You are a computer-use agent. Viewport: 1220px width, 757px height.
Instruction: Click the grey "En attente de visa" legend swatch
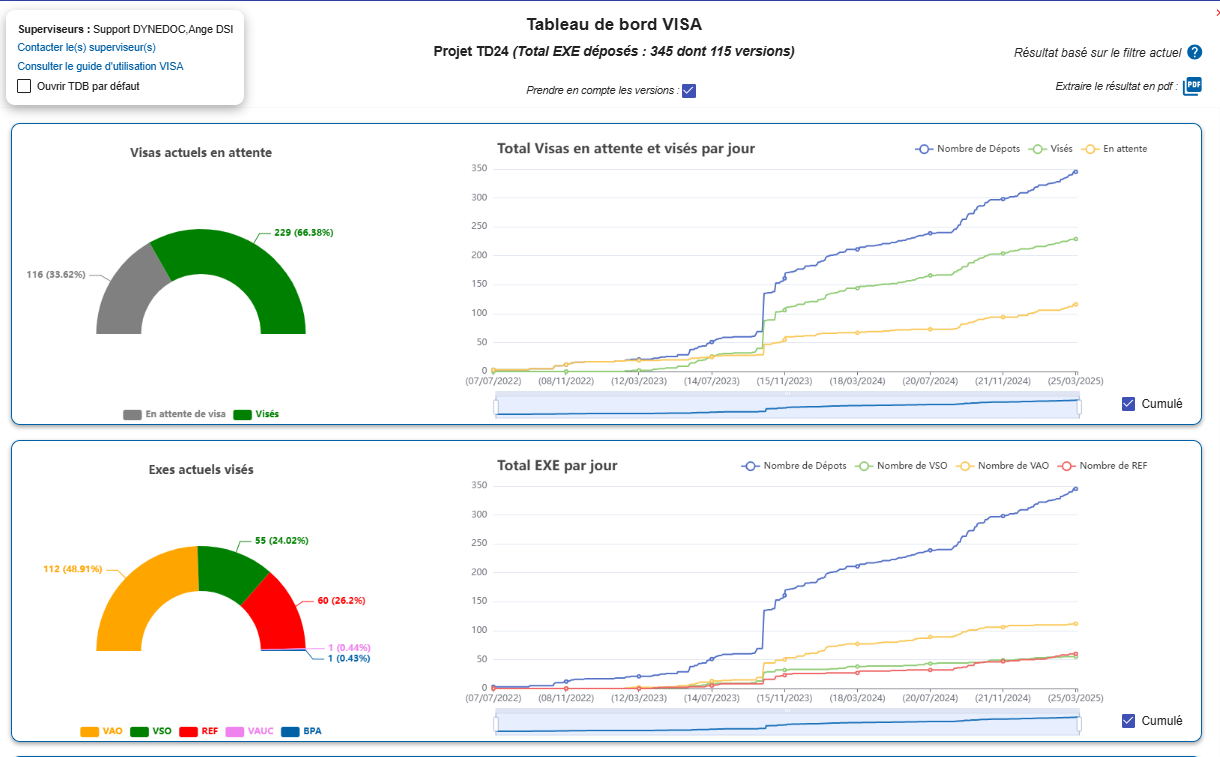[x=132, y=414]
